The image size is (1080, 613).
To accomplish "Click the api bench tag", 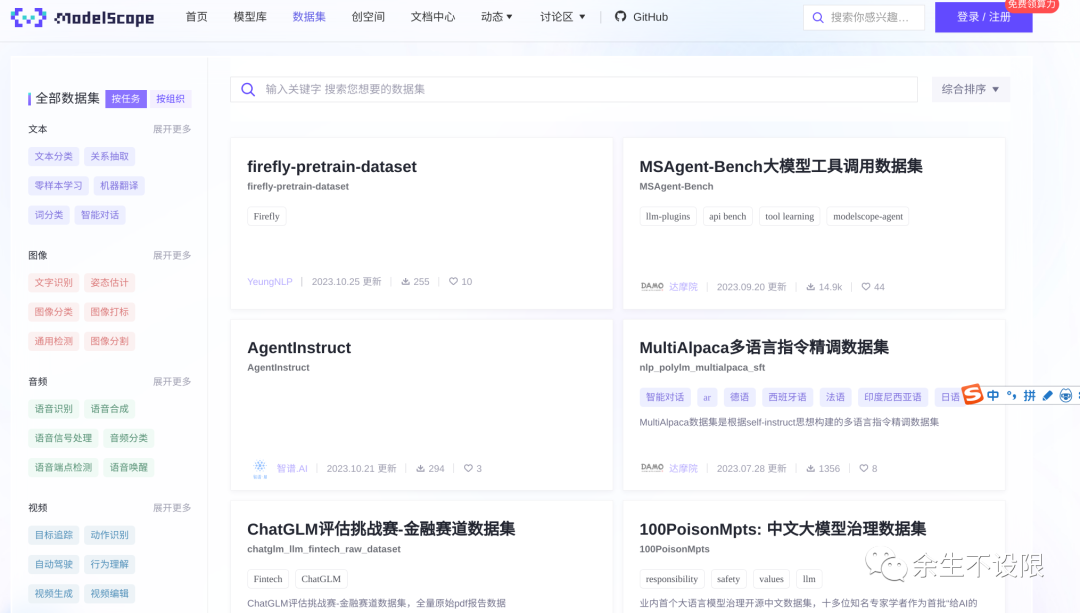I will (727, 216).
